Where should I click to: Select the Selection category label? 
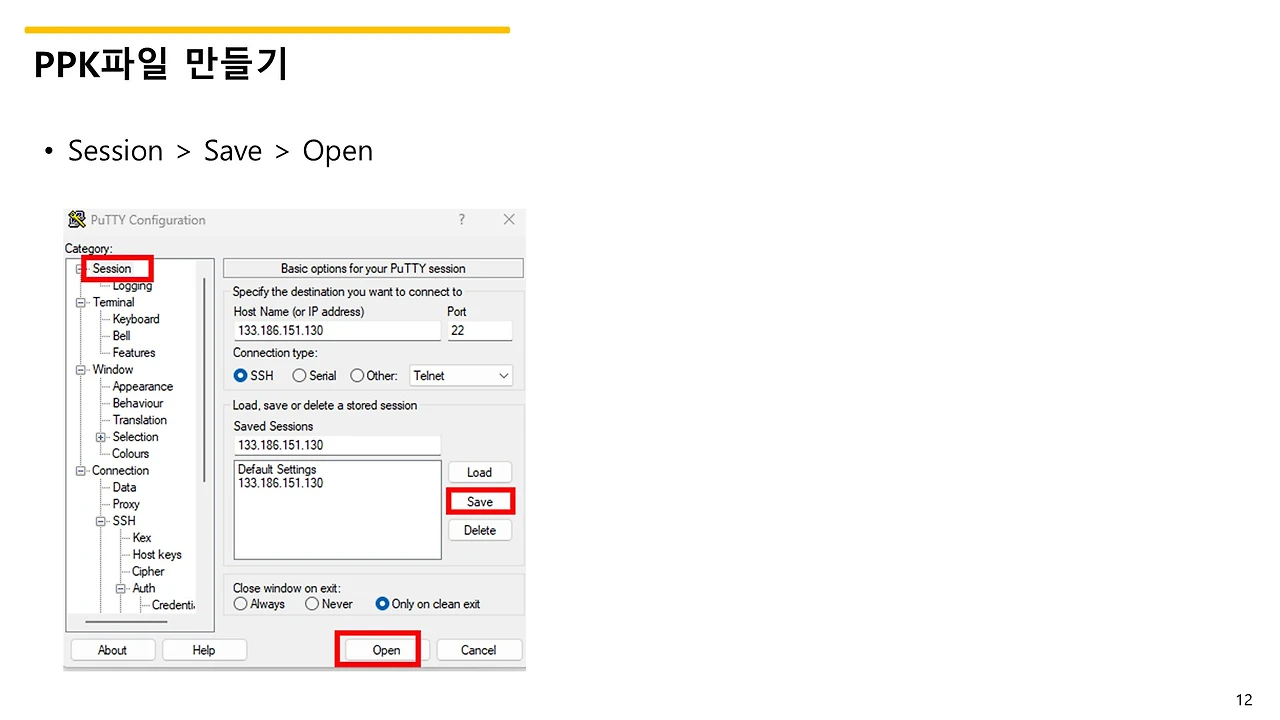click(x=135, y=437)
